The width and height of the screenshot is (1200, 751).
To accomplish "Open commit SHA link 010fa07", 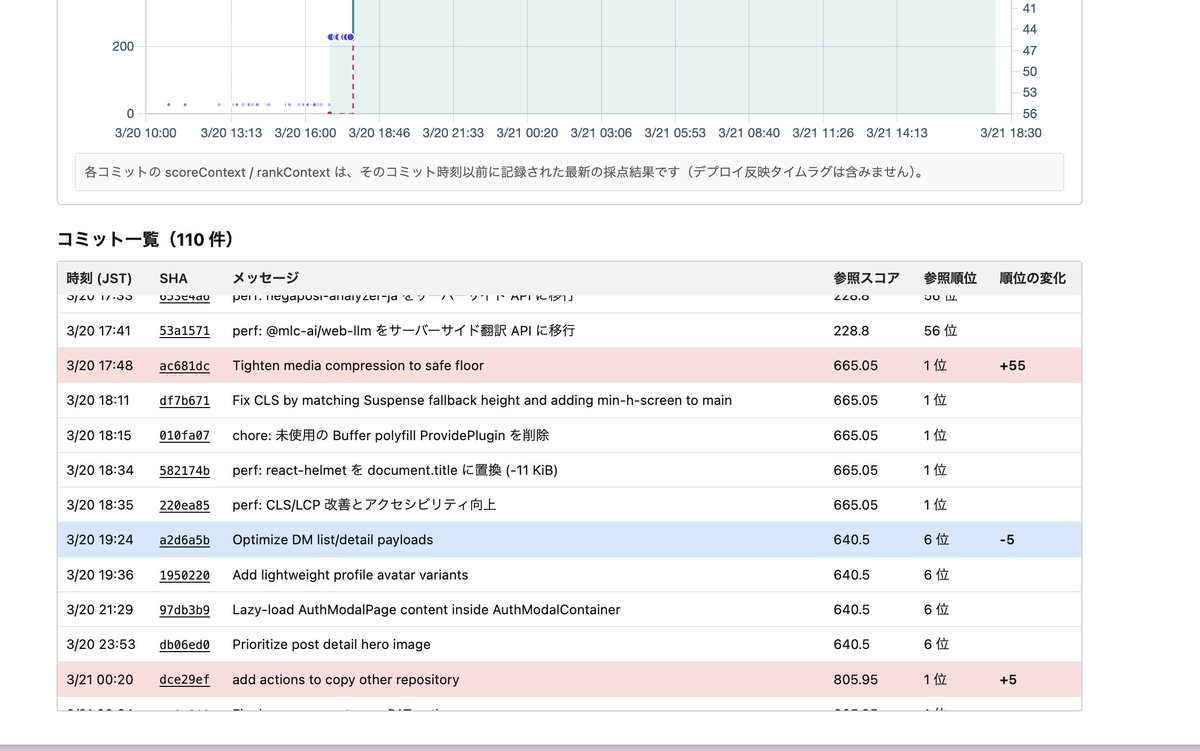I will point(184,436).
